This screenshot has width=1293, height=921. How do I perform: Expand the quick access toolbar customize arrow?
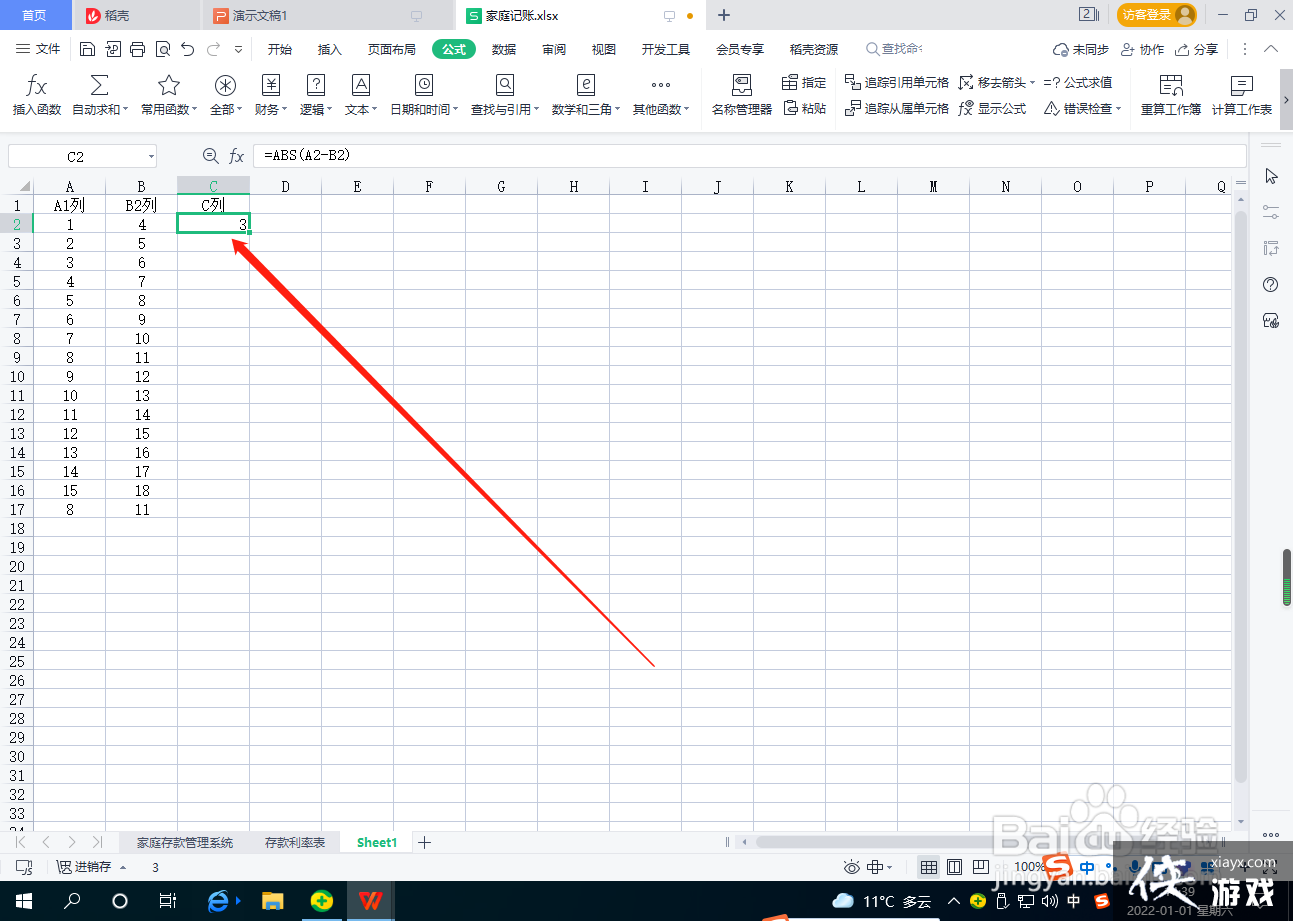coord(238,49)
